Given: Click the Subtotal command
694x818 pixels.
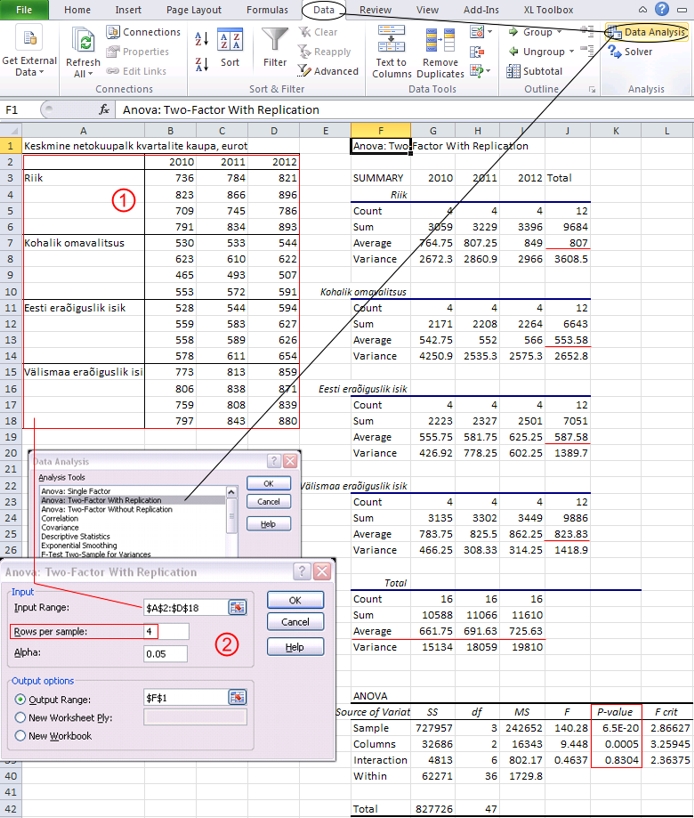Looking at the screenshot, I should pyautogui.click(x=534, y=71).
